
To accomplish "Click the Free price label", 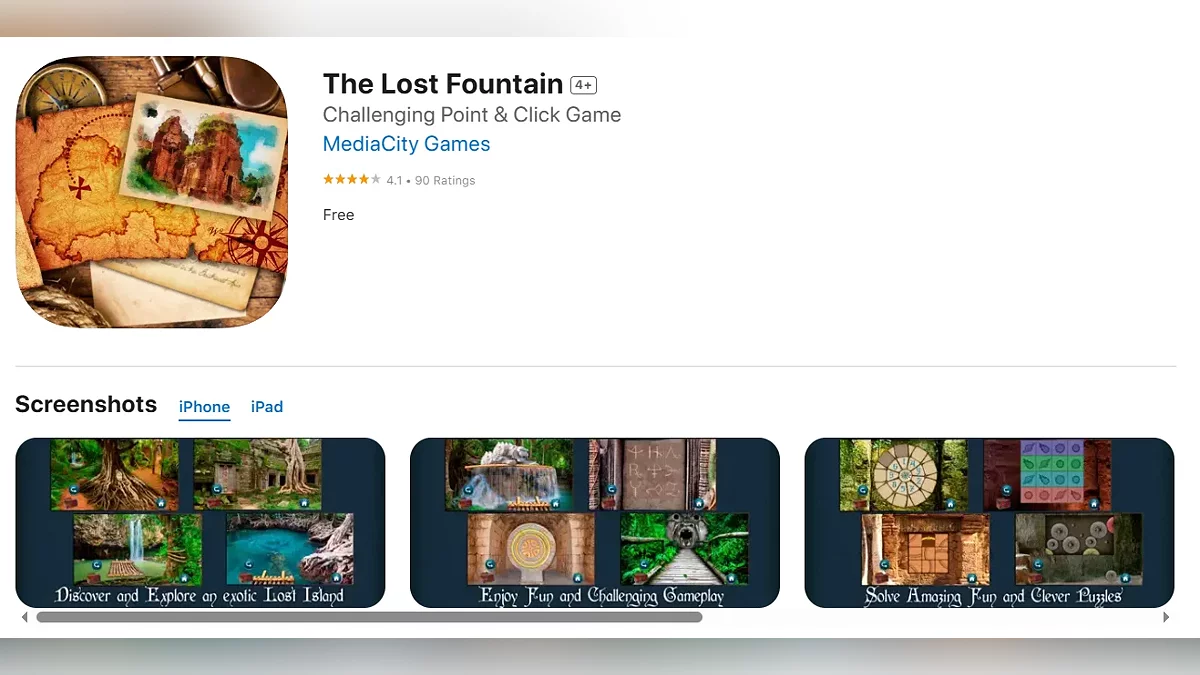I will [339, 215].
